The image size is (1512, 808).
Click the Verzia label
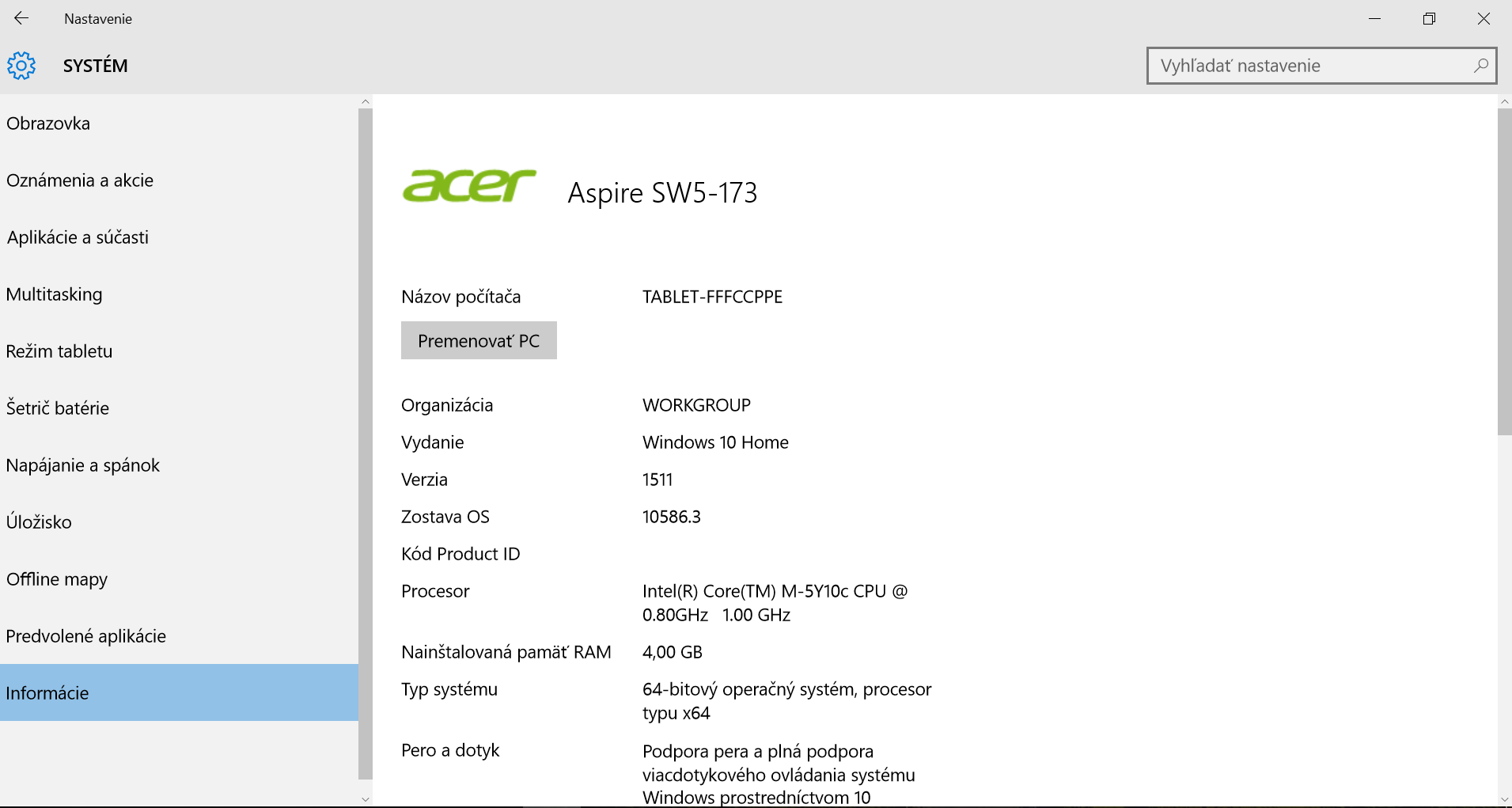point(424,480)
